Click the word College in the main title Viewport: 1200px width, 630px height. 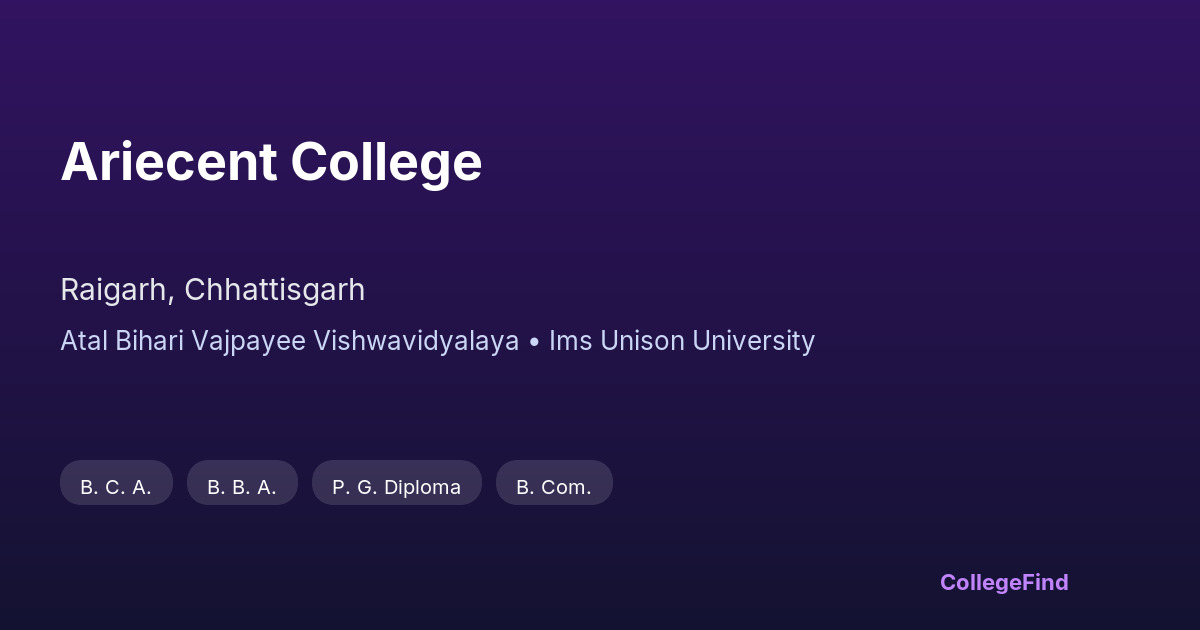386,162
